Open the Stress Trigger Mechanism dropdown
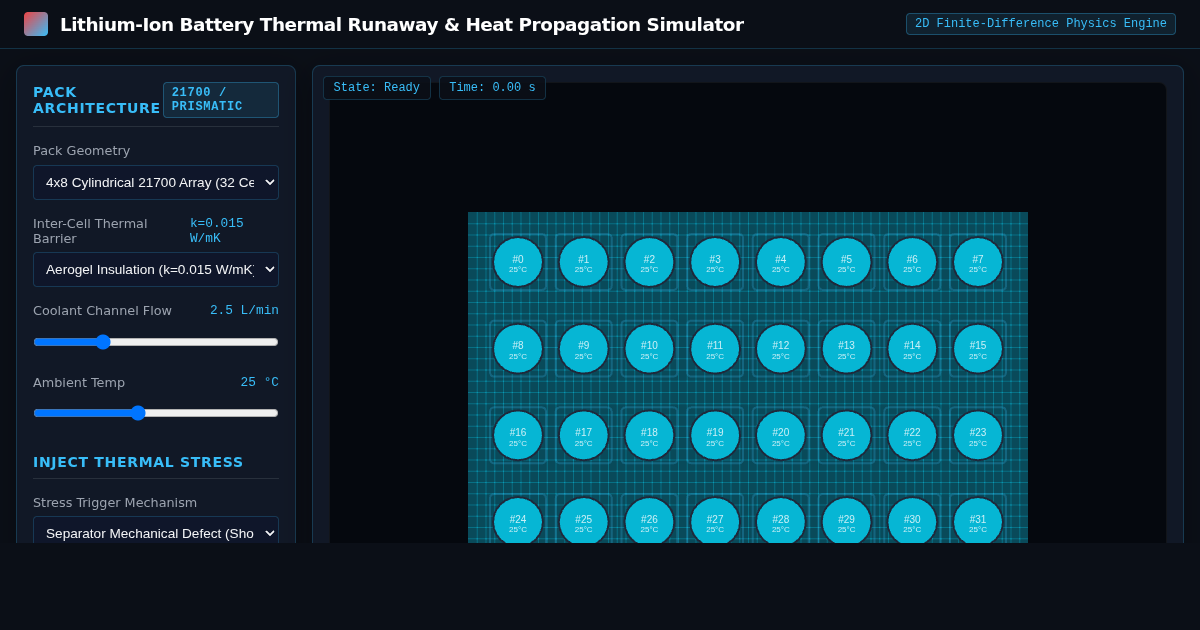Screen dimensions: 1200x630 pyautogui.click(x=156, y=530)
